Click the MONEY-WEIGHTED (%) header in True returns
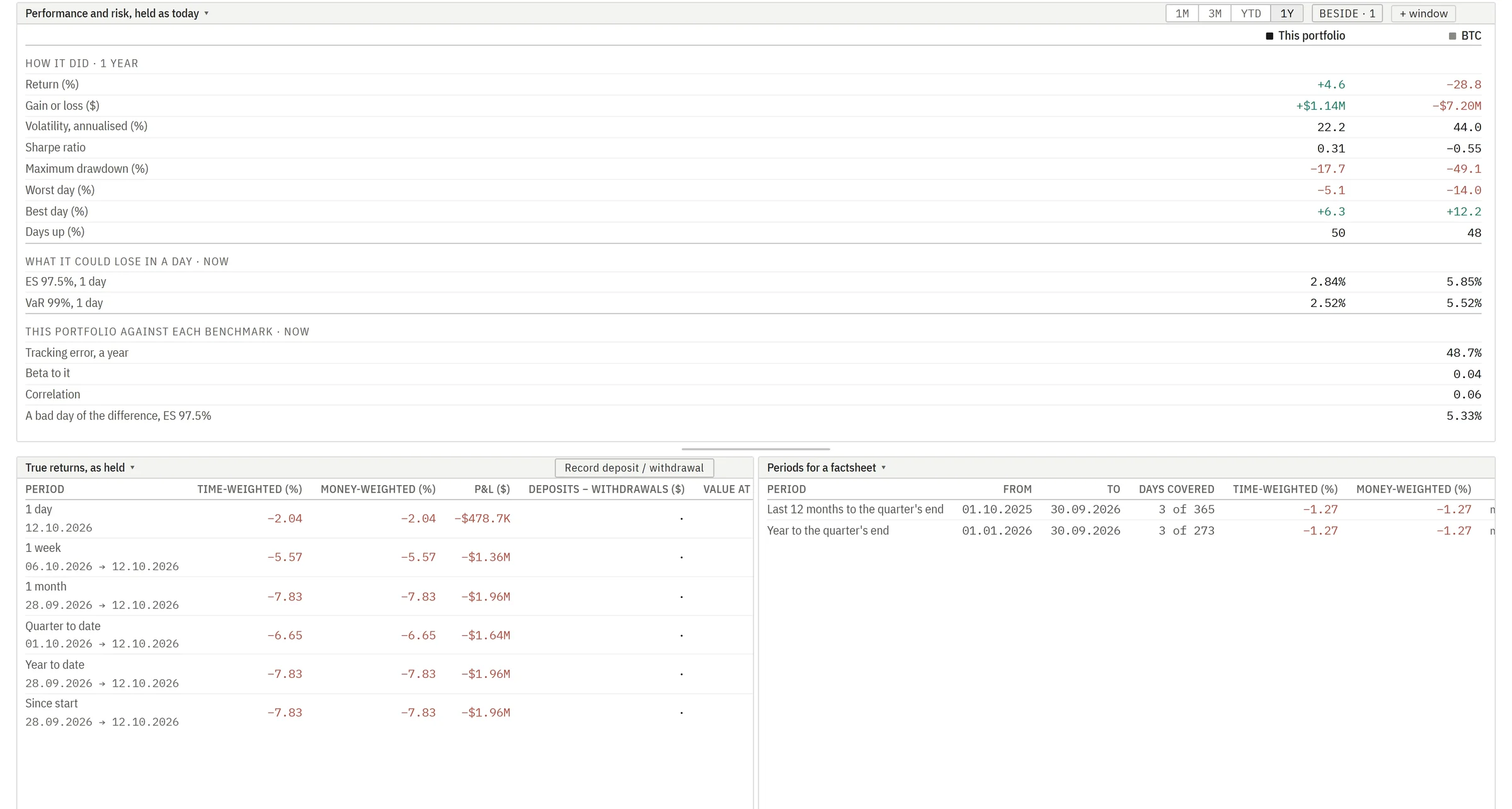 pyautogui.click(x=378, y=489)
